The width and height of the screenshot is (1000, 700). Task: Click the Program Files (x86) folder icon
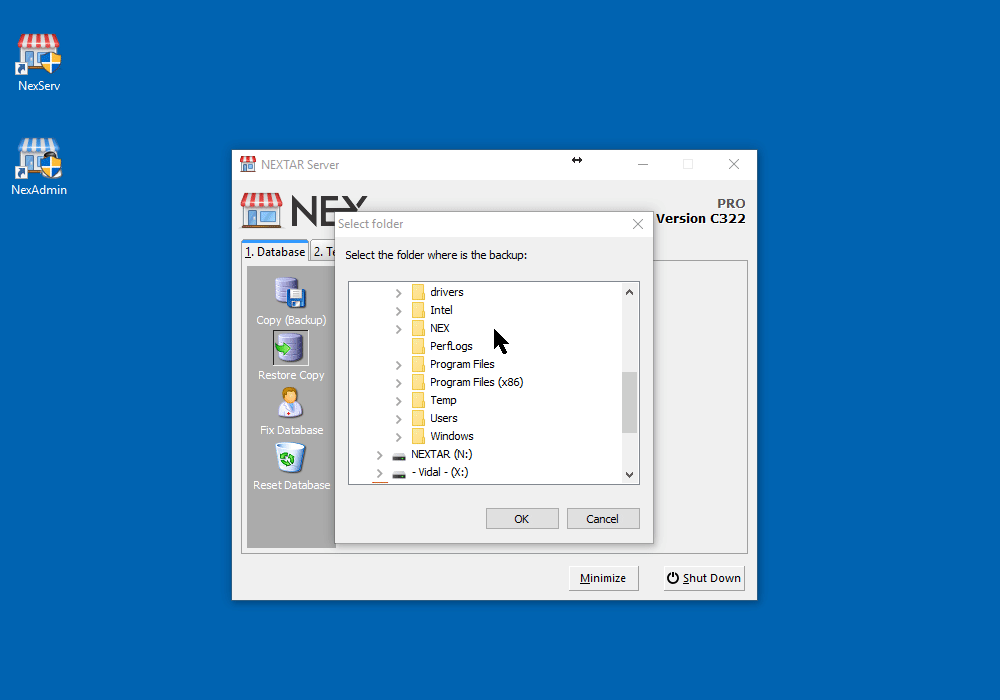pos(418,382)
